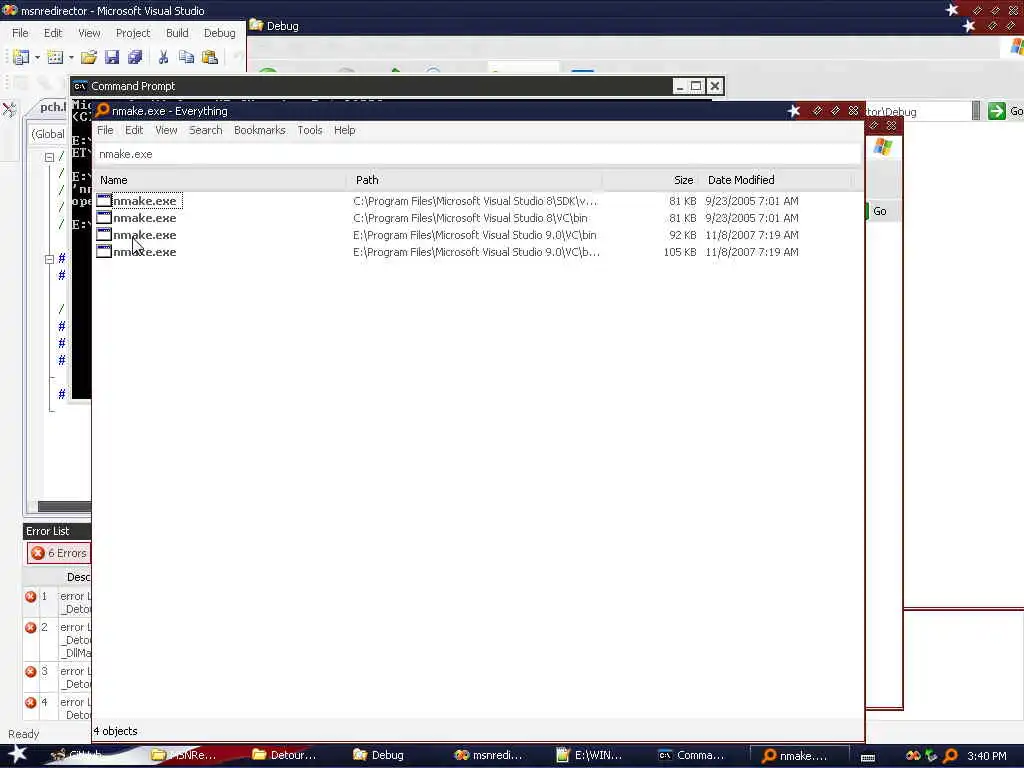
Task: Select the 92 KB nmake.exe result row
Action: [x=477, y=235]
